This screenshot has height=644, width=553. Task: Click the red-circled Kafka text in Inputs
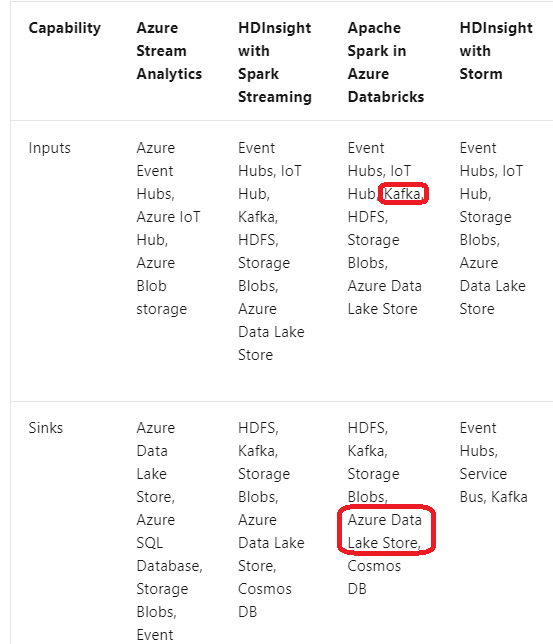(403, 193)
